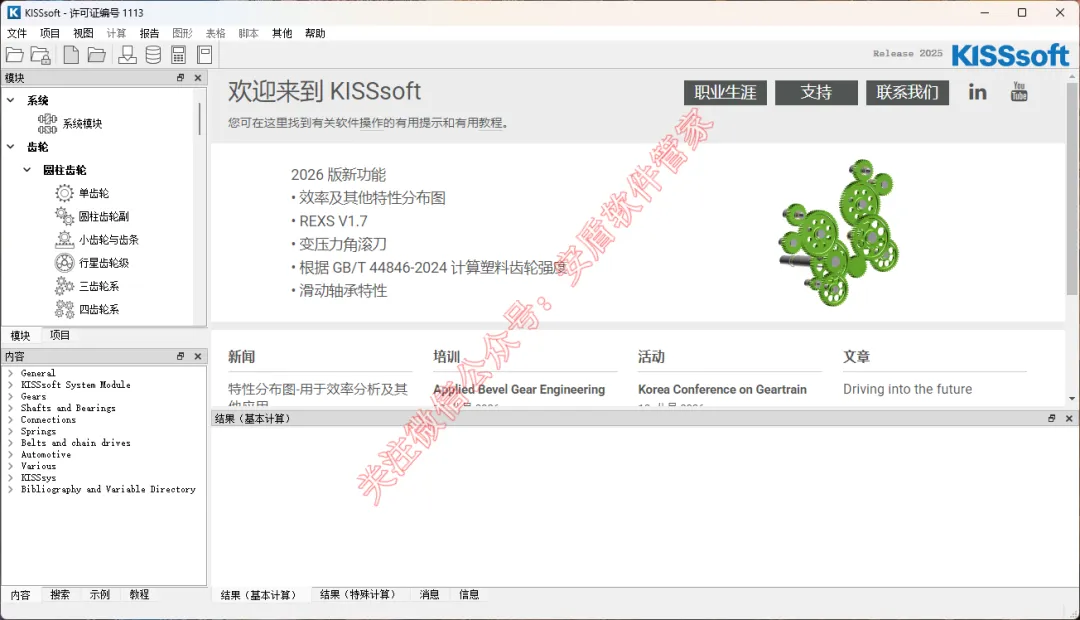Expand the Belts and chain drives node
The image size is (1080, 620).
pos(10,443)
